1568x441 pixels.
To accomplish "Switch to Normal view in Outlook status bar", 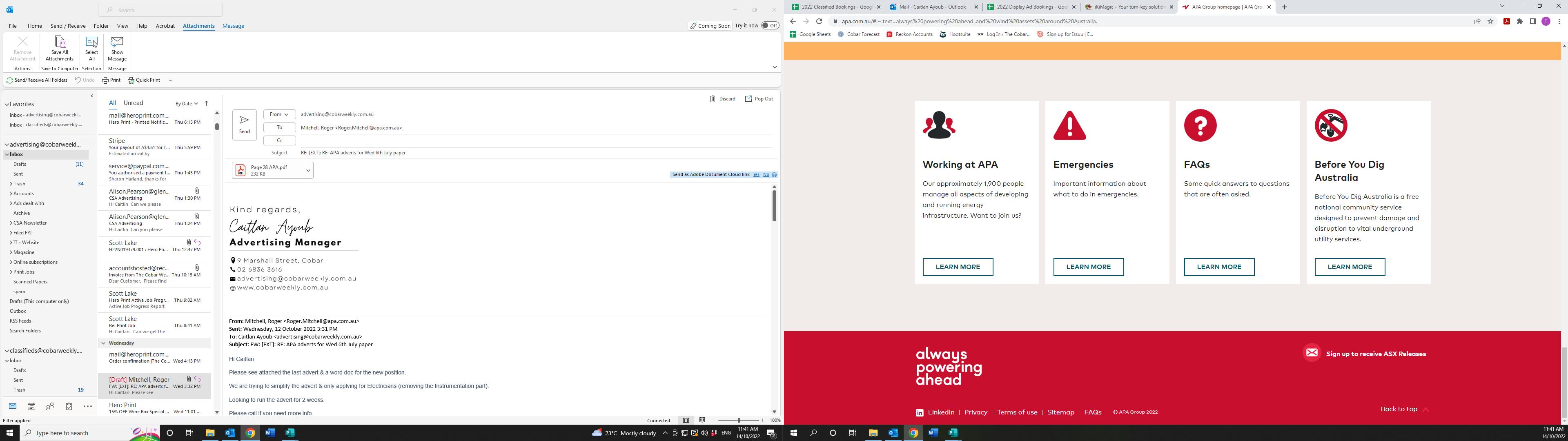I will 686,420.
